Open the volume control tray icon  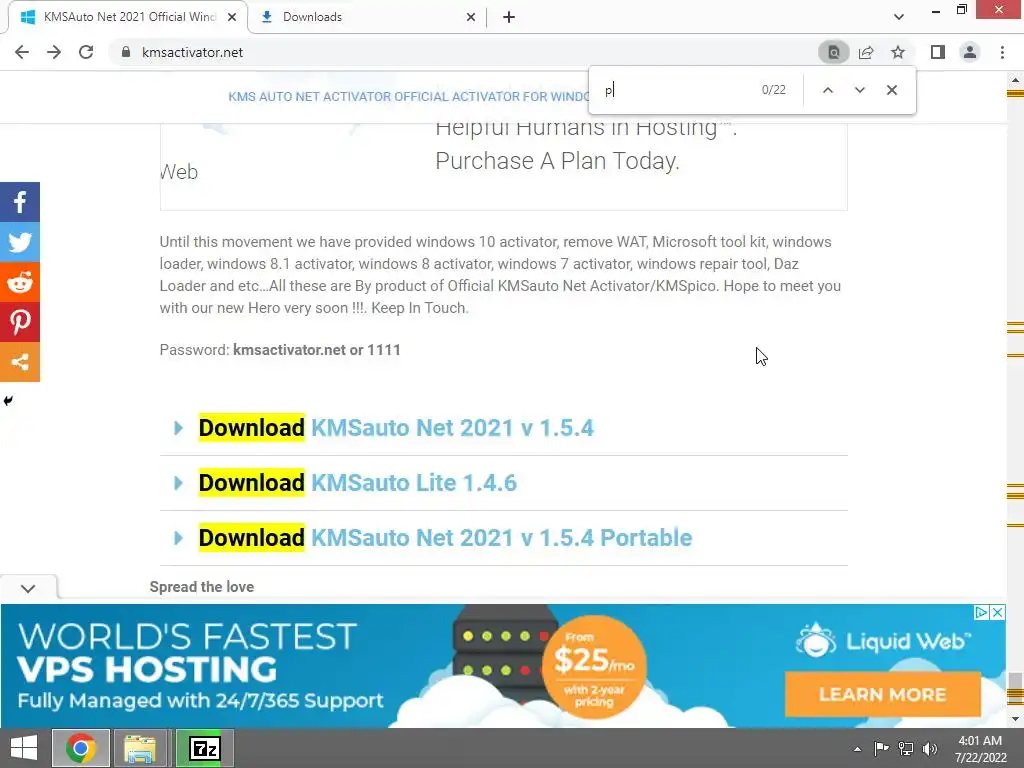[x=930, y=748]
